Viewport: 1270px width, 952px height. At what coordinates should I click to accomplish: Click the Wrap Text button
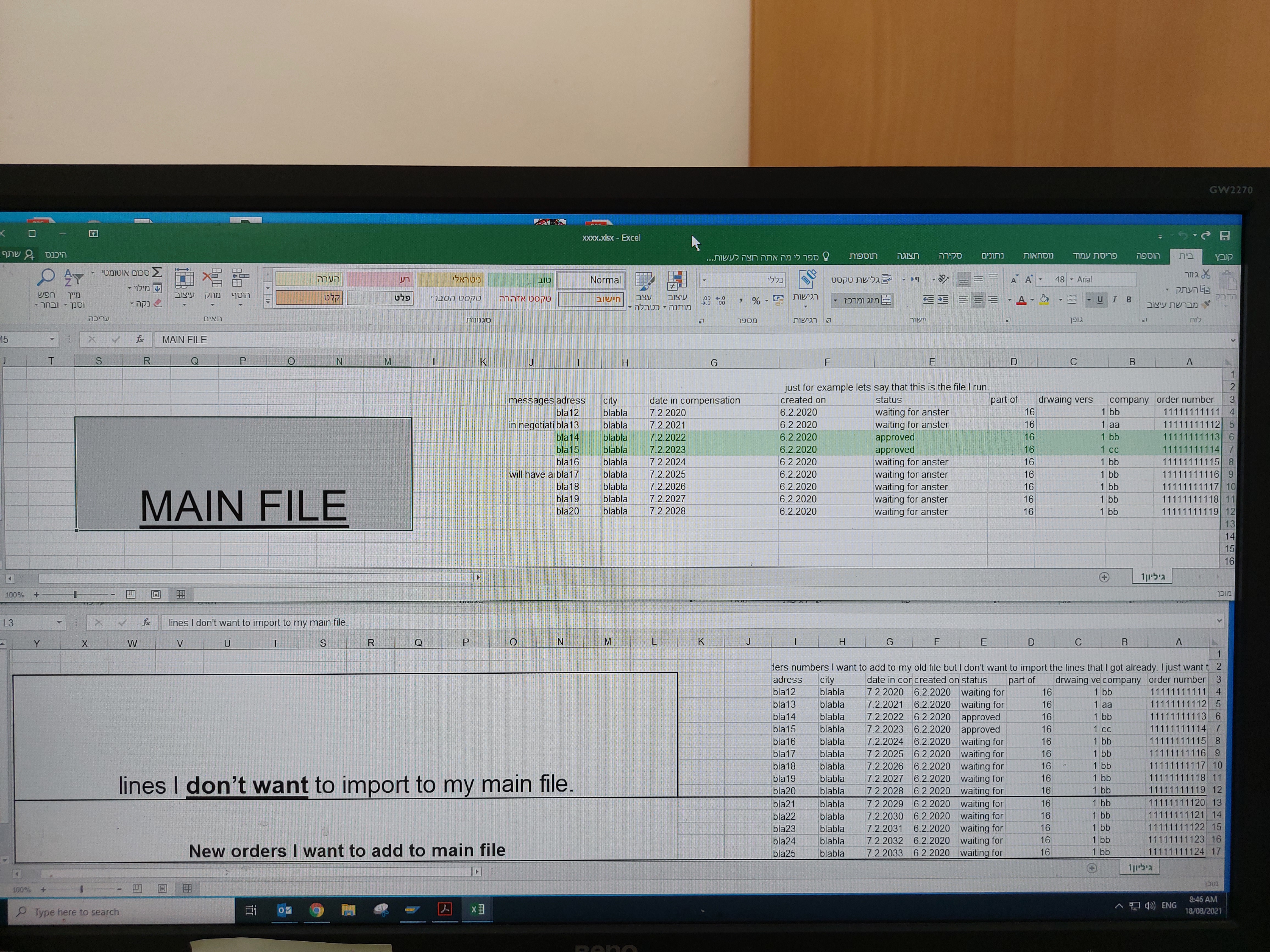[861, 279]
